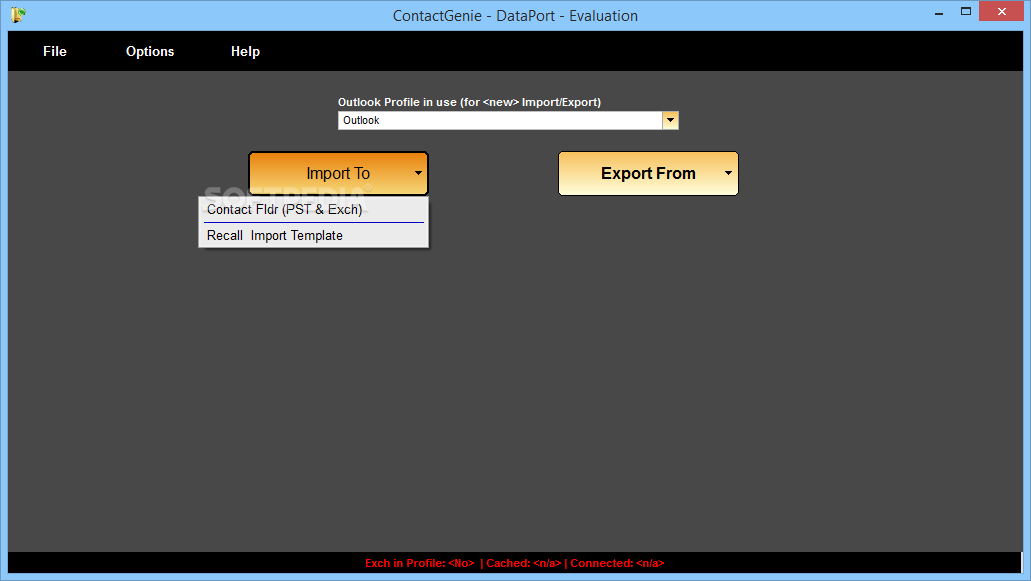The width and height of the screenshot is (1031, 581).
Task: Click 'Connected: <n/a>' status text
Action: coord(617,563)
